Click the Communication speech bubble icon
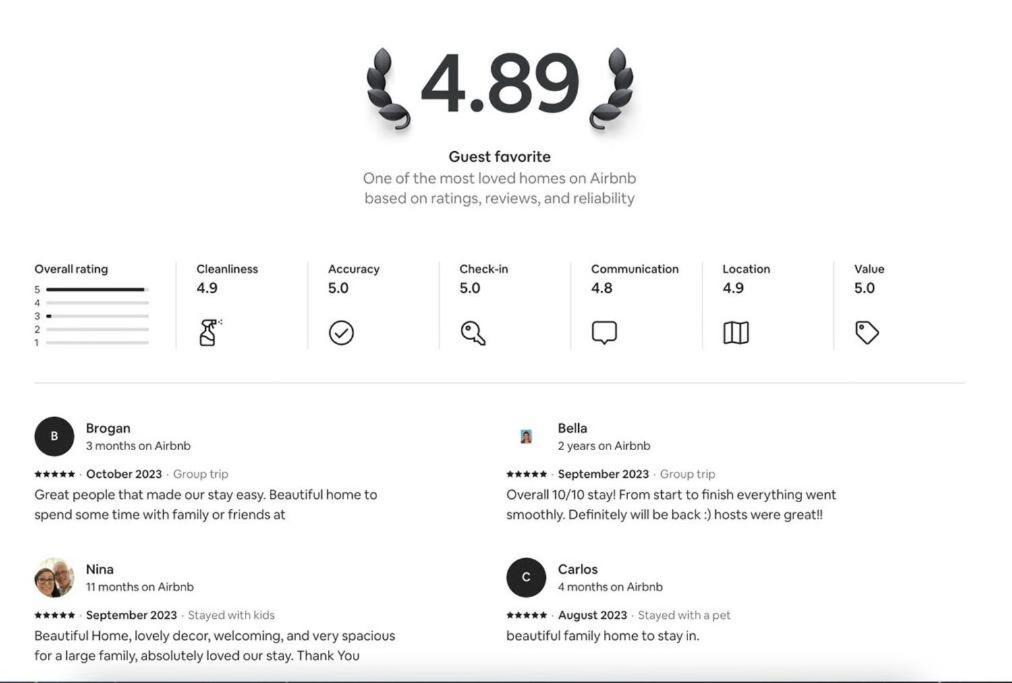Screen dimensions: 1012x683 pyautogui.click(x=604, y=332)
